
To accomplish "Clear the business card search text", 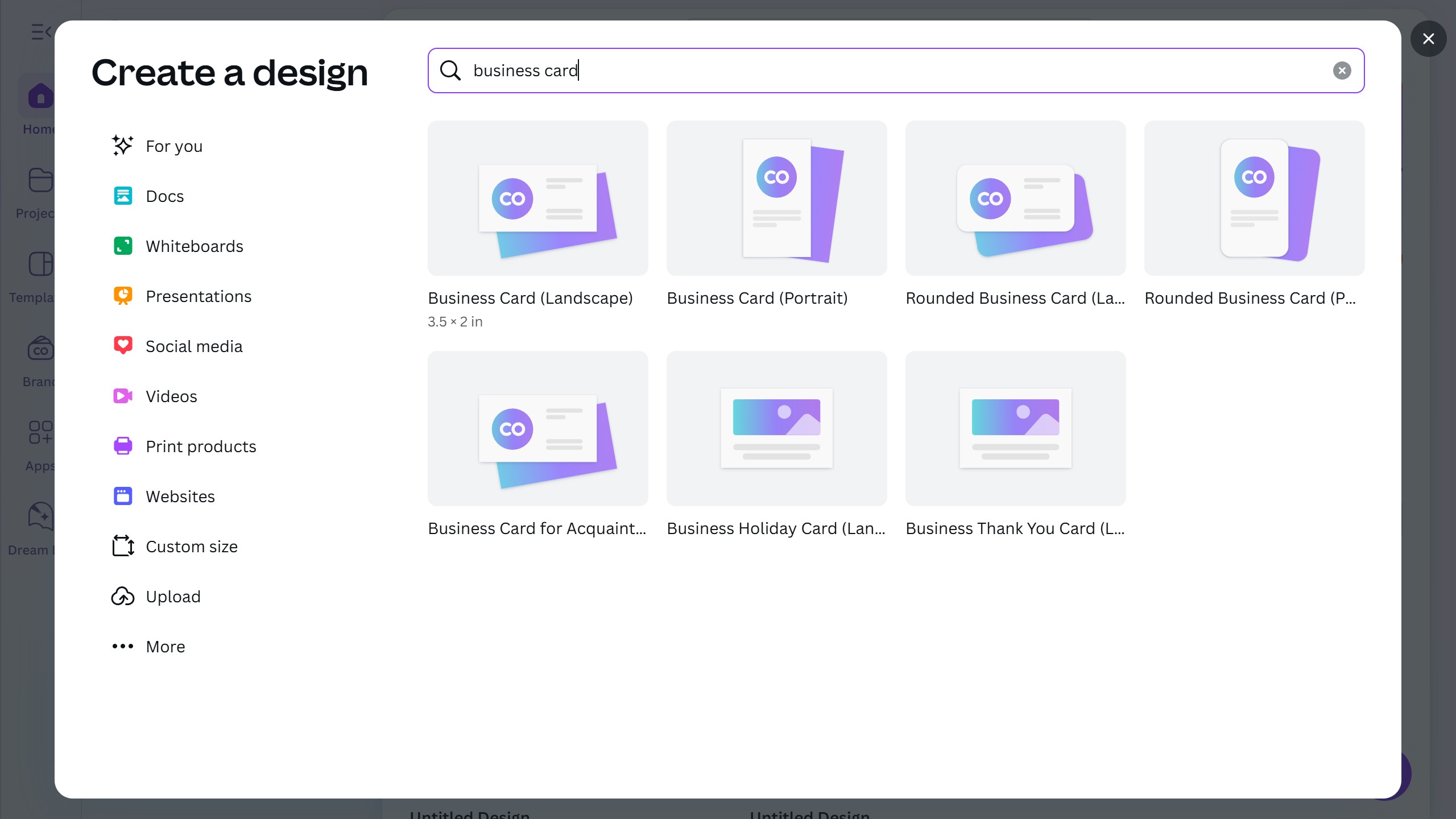I will (1342, 71).
